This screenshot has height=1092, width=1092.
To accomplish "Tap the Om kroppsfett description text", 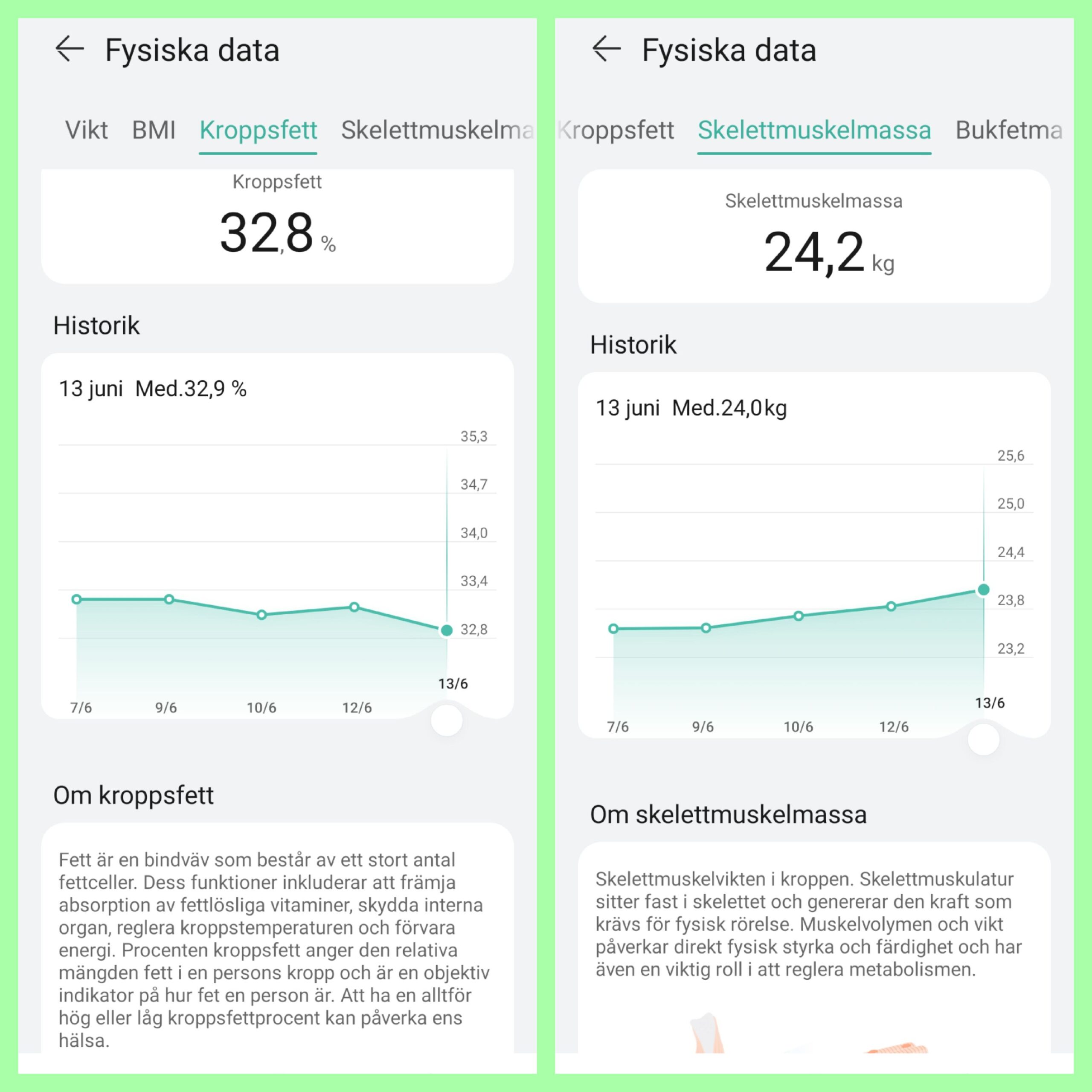I will coord(274,950).
